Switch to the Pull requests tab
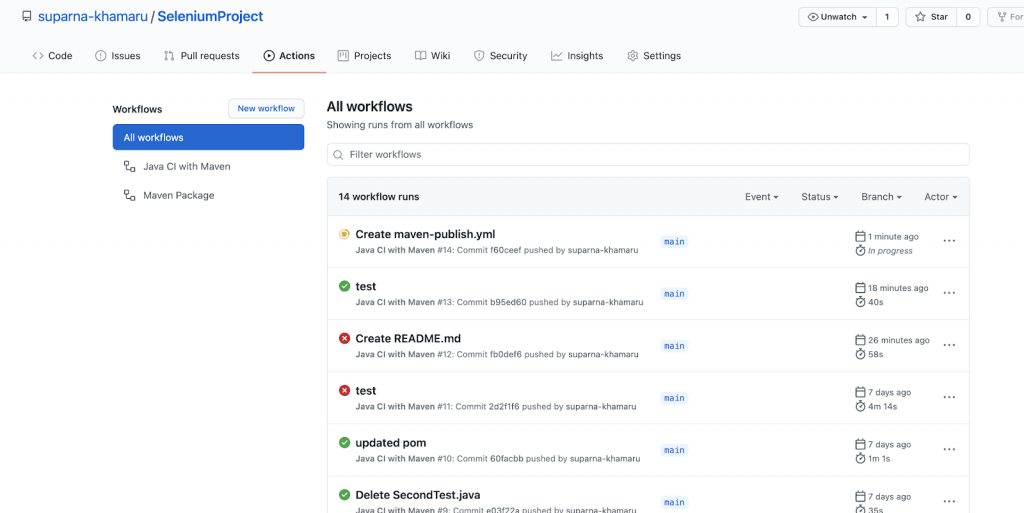The height and width of the screenshot is (513, 1024). [x=202, y=56]
